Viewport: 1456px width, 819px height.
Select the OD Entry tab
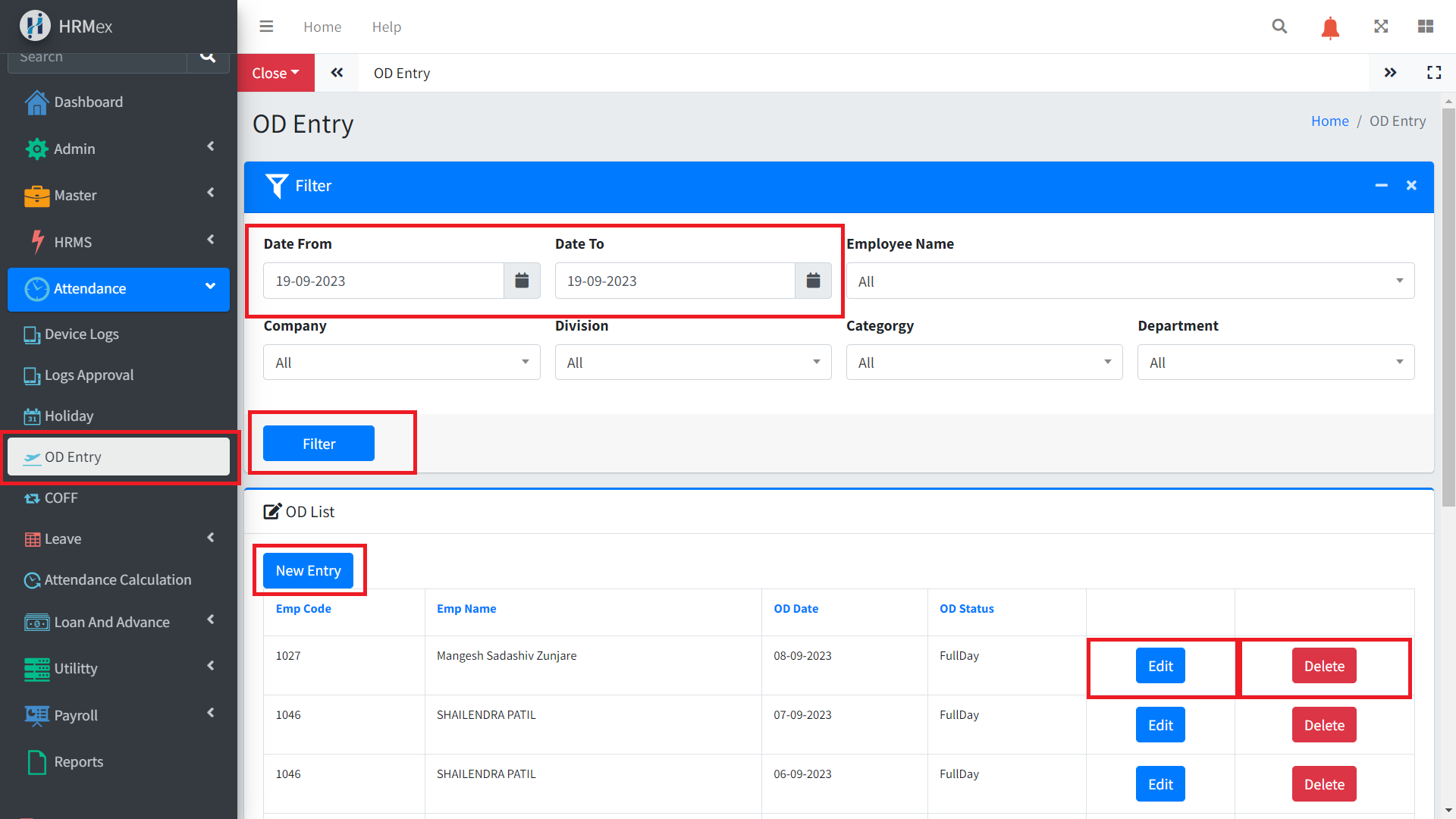coord(402,74)
